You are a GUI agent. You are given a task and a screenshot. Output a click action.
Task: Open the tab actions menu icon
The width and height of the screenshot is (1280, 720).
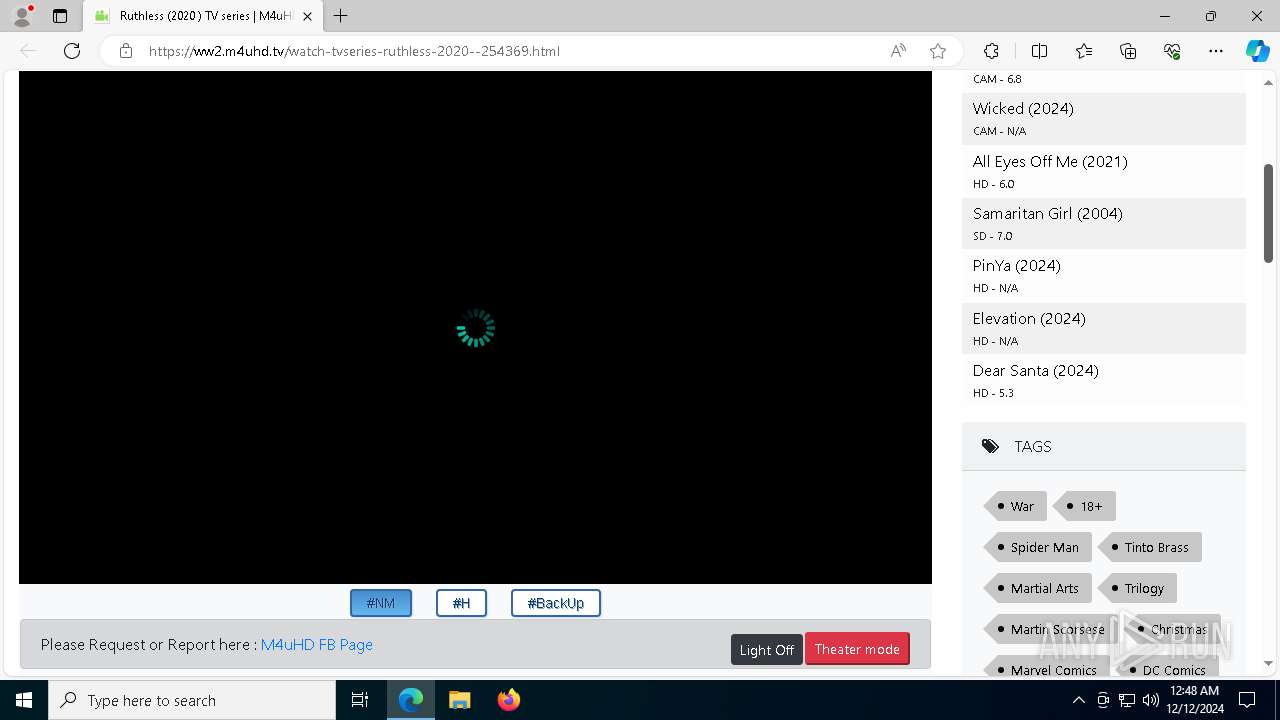(60, 16)
